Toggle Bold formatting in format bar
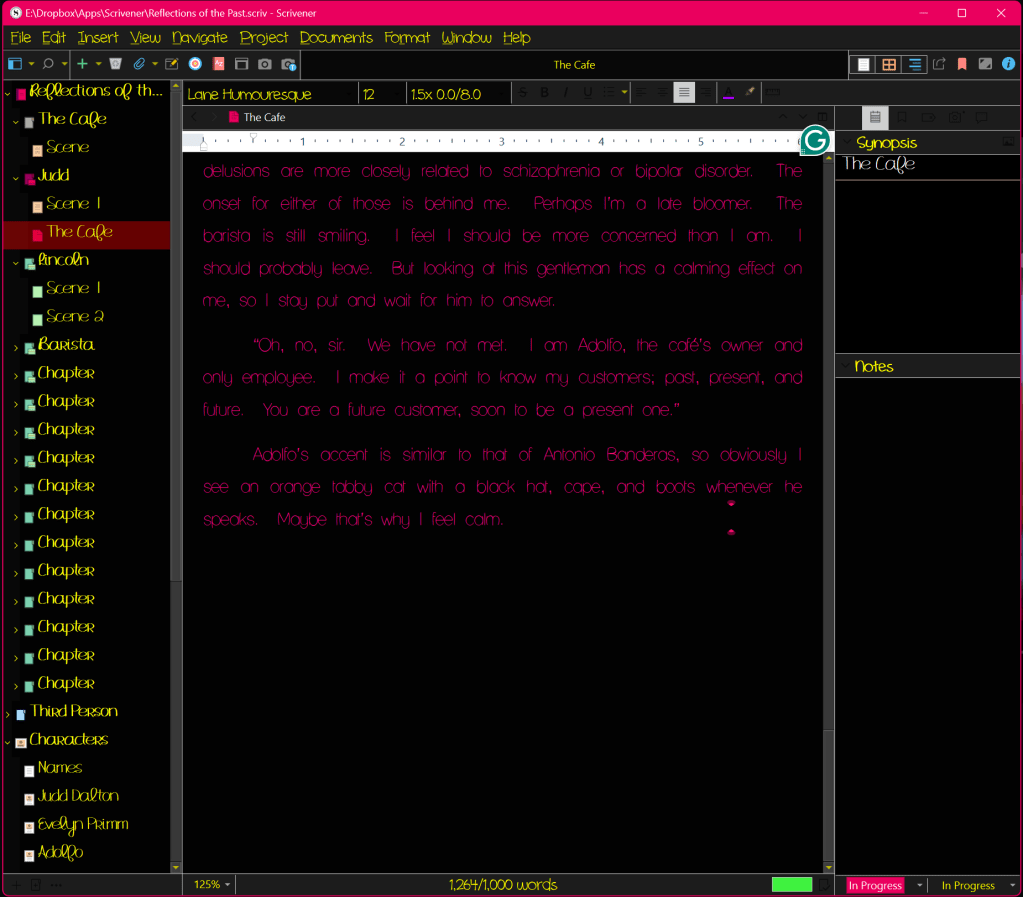 (x=544, y=93)
